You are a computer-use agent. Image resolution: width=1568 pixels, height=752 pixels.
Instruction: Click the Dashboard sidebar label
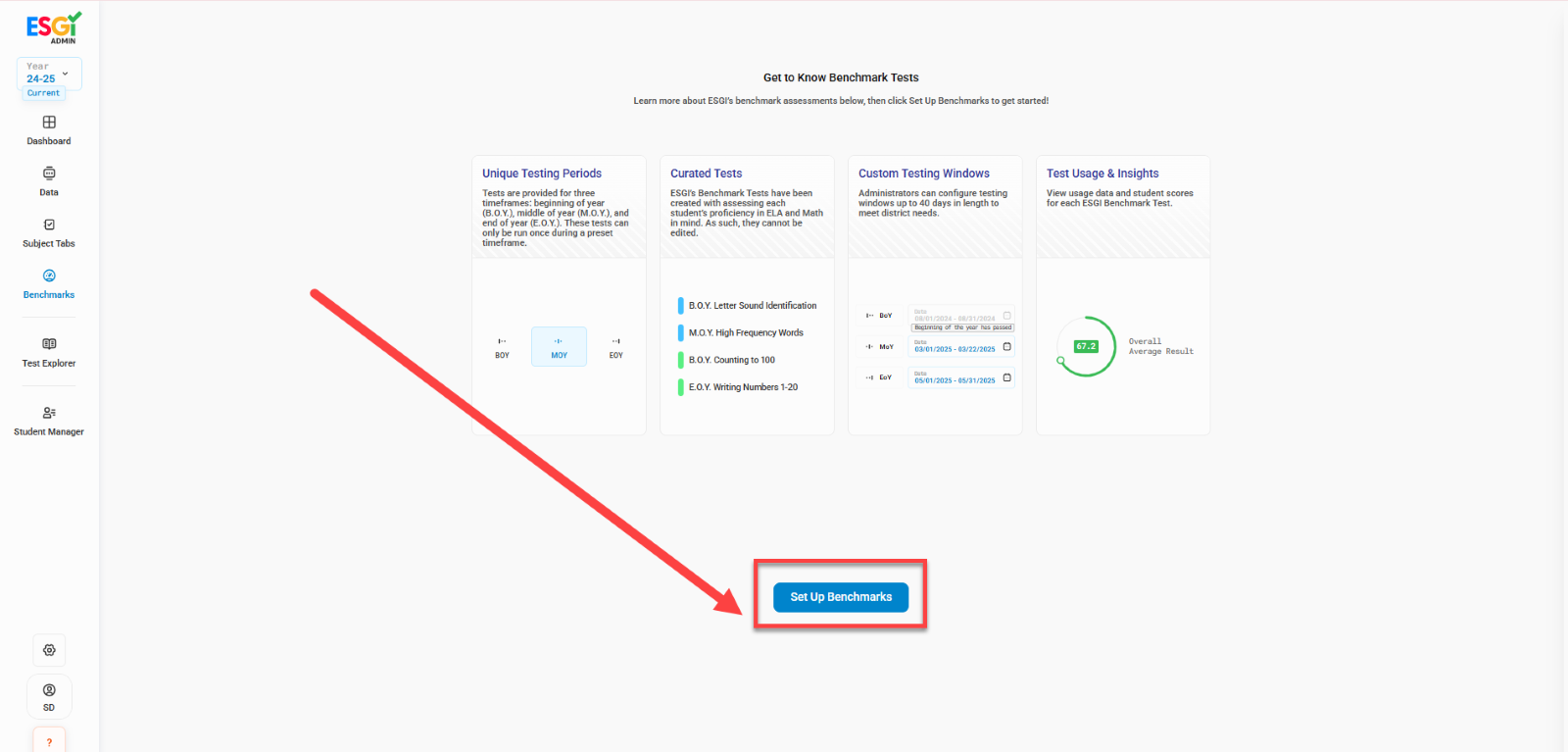pos(49,141)
